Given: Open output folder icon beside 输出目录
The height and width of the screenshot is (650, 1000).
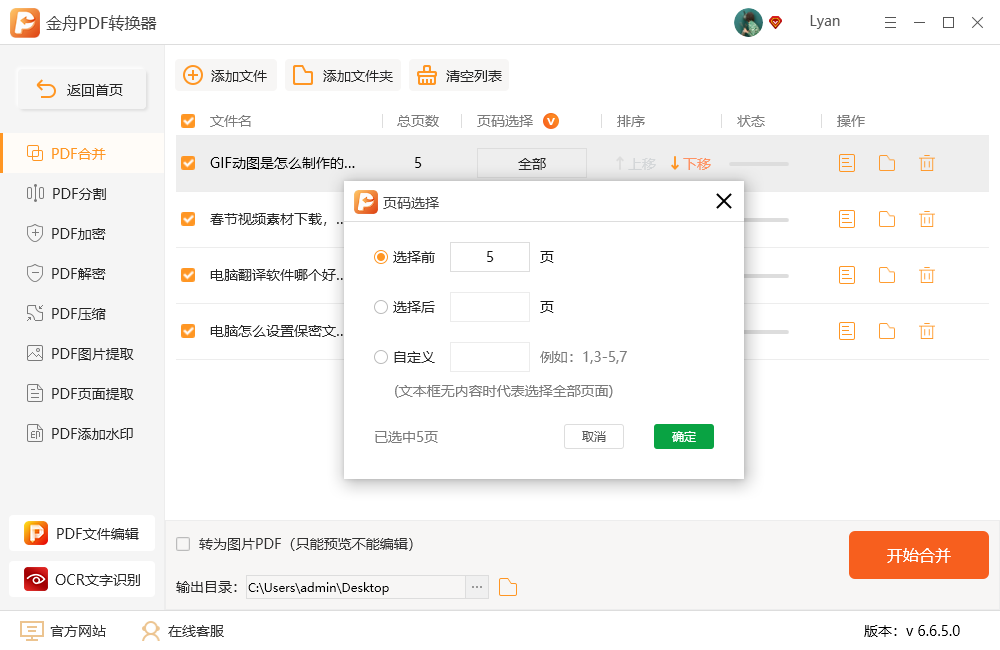Looking at the screenshot, I should [507, 587].
